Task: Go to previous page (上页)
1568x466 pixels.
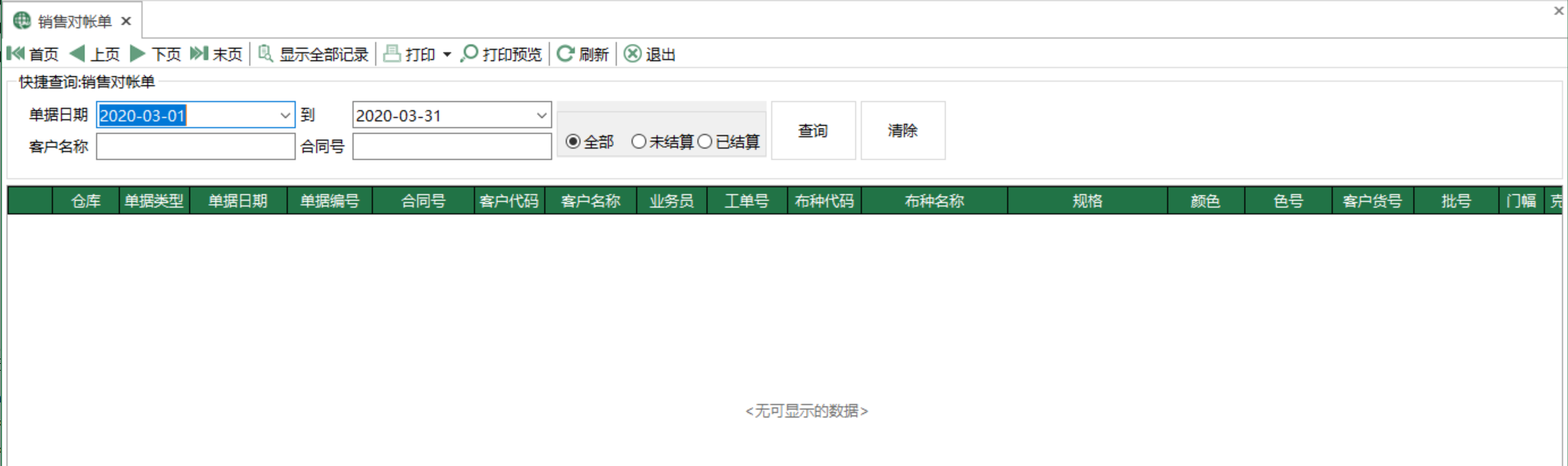Action: click(95, 54)
